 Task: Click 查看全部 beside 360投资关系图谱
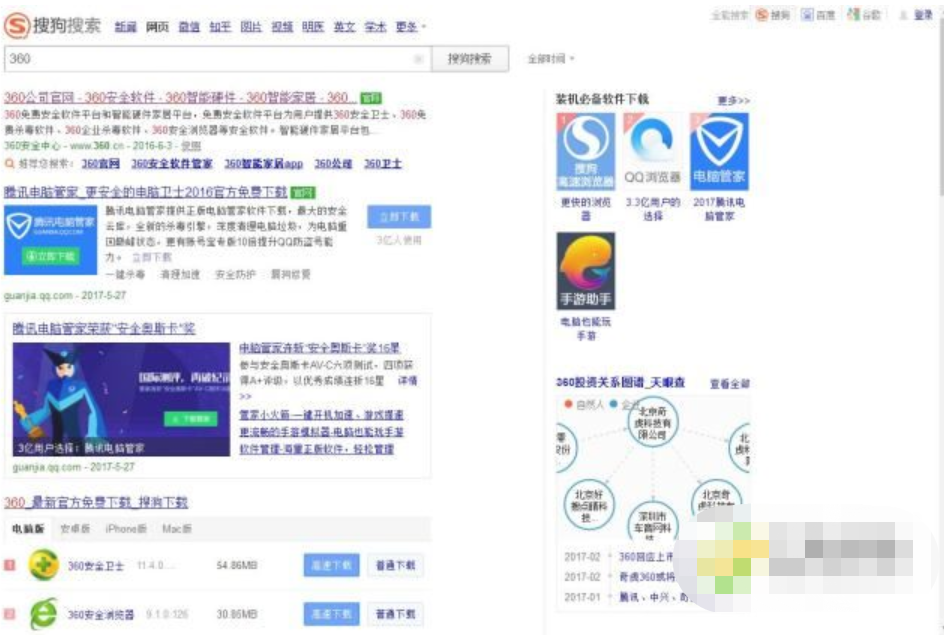pos(730,383)
